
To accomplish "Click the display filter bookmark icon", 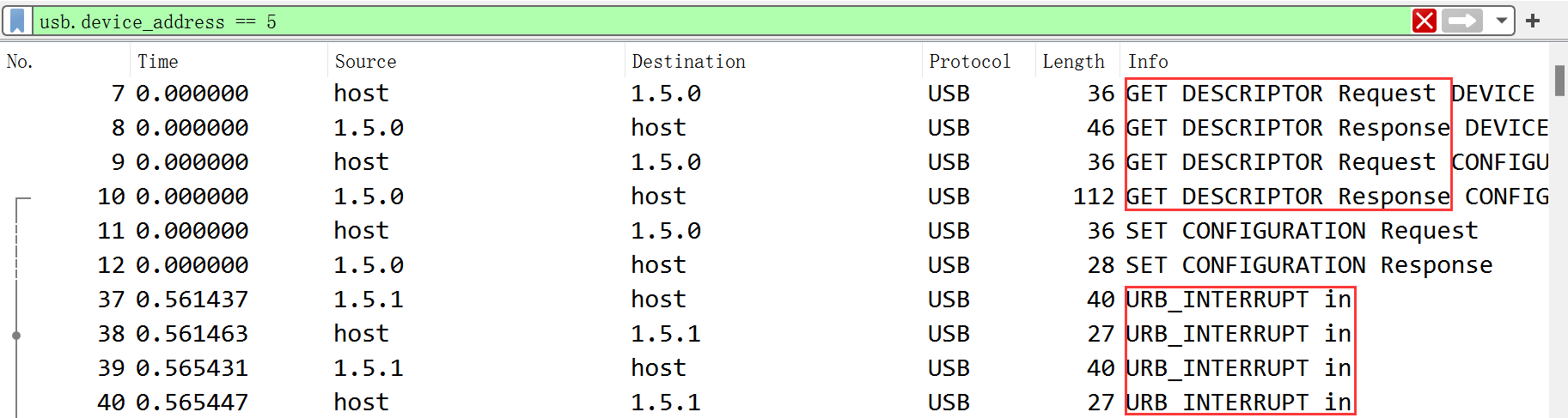I will tap(17, 21).
